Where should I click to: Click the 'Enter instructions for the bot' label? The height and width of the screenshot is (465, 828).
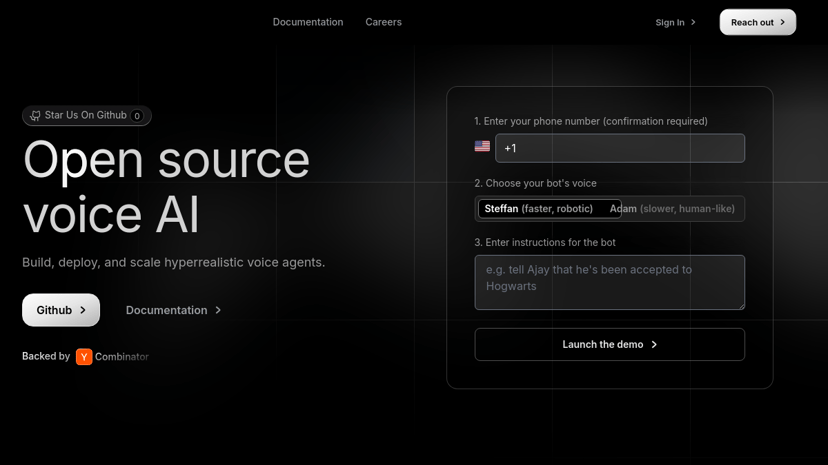click(545, 242)
